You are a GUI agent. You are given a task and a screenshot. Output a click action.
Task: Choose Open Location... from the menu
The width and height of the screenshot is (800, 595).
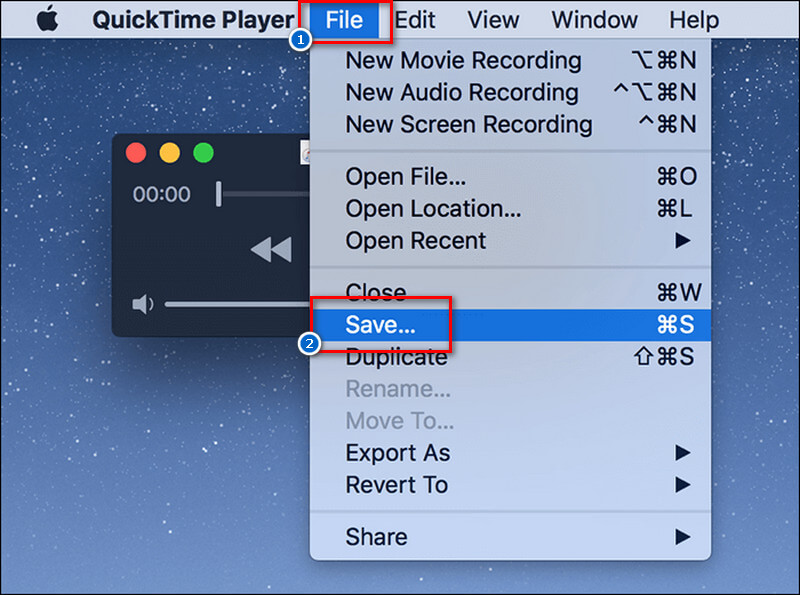click(x=422, y=208)
